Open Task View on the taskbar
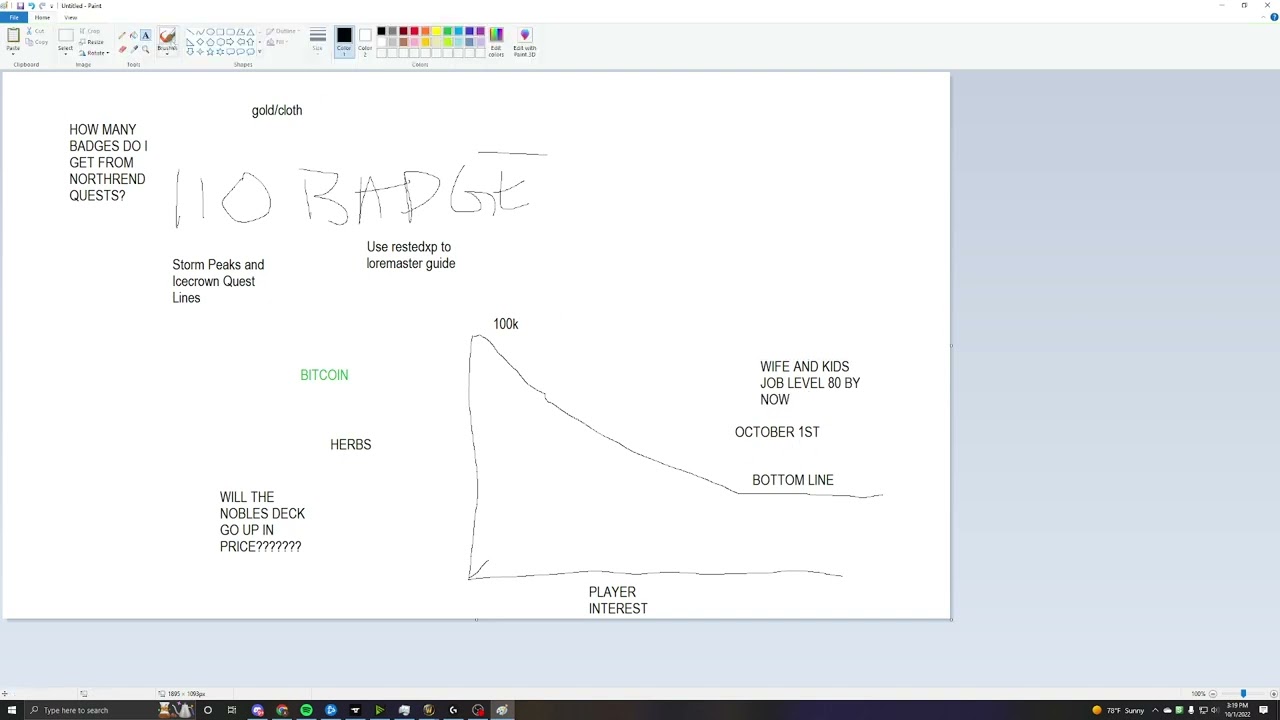 click(232, 710)
